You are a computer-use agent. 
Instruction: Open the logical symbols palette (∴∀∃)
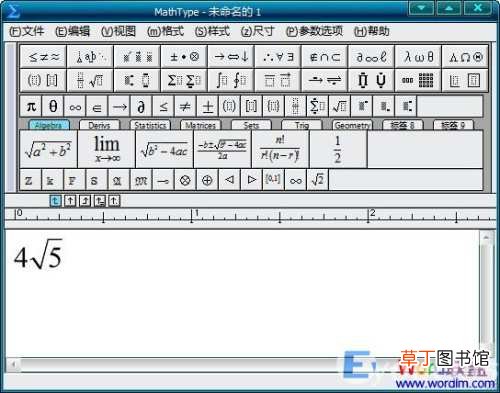[x=278, y=57]
